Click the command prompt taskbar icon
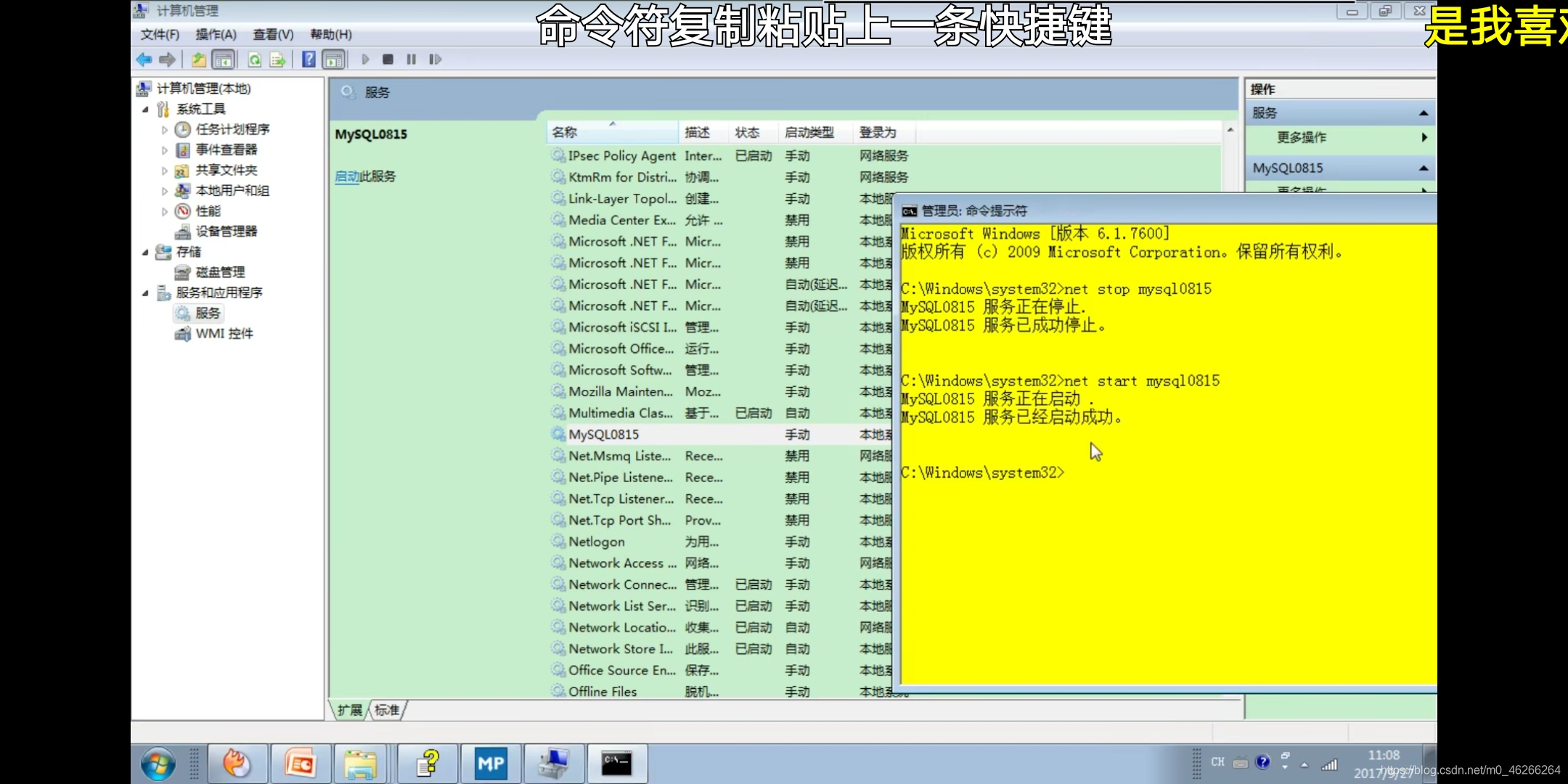The image size is (1568, 784). [x=616, y=763]
